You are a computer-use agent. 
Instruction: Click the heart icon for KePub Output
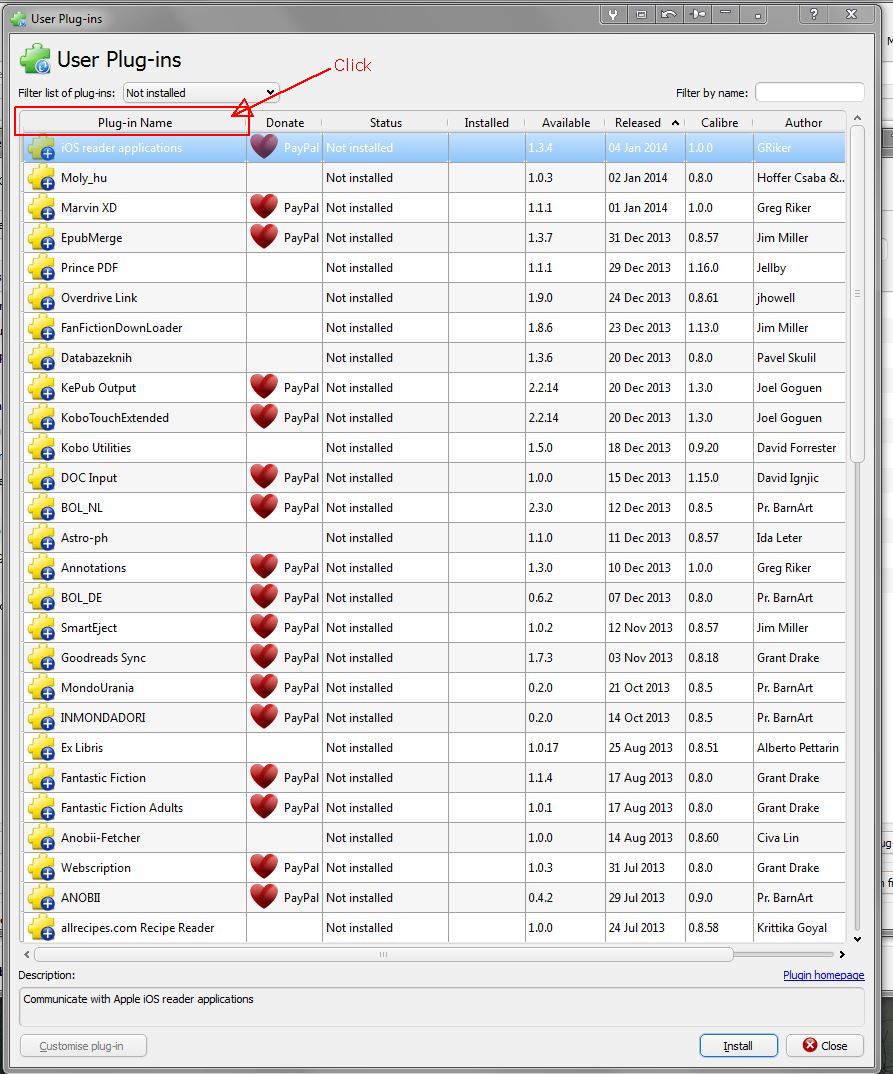tap(264, 387)
